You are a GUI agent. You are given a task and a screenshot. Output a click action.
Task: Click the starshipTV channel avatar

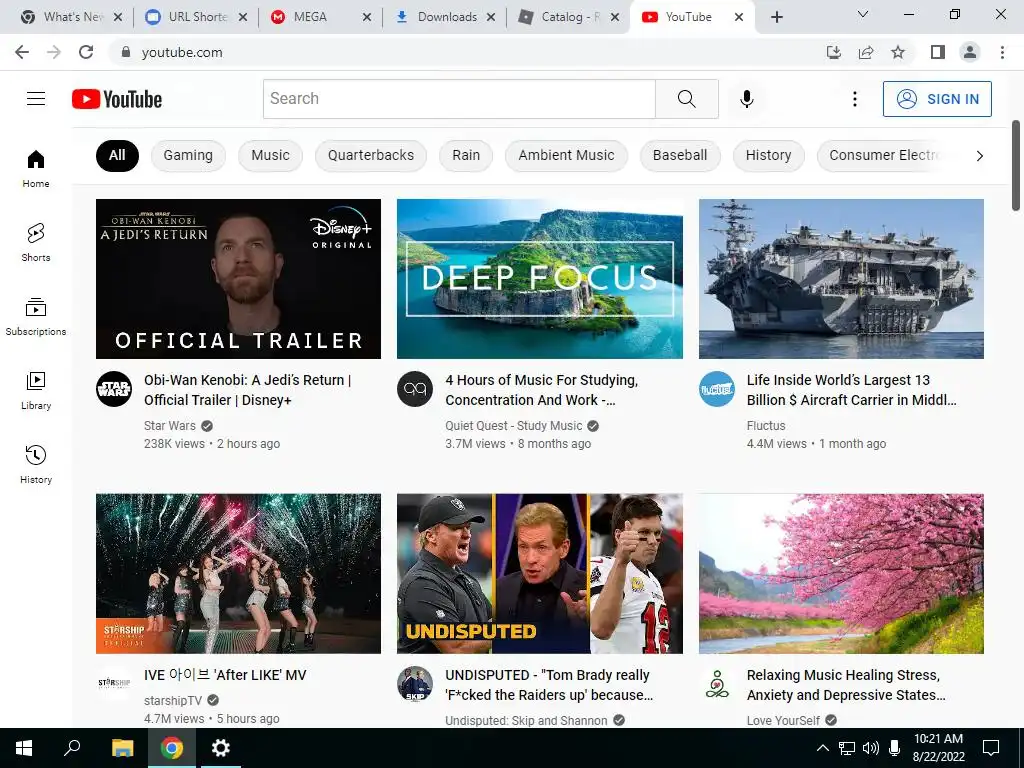coord(114,683)
